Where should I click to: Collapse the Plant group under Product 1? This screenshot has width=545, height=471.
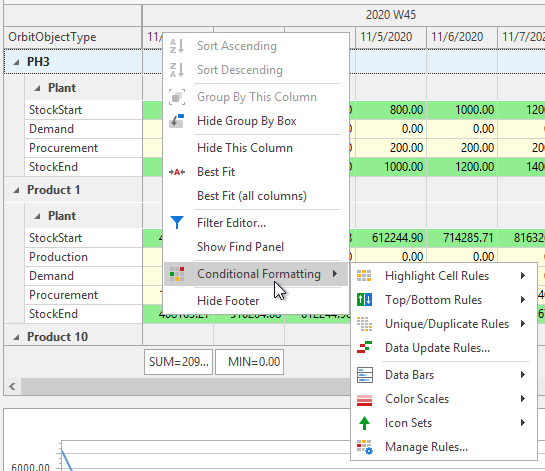click(x=37, y=216)
